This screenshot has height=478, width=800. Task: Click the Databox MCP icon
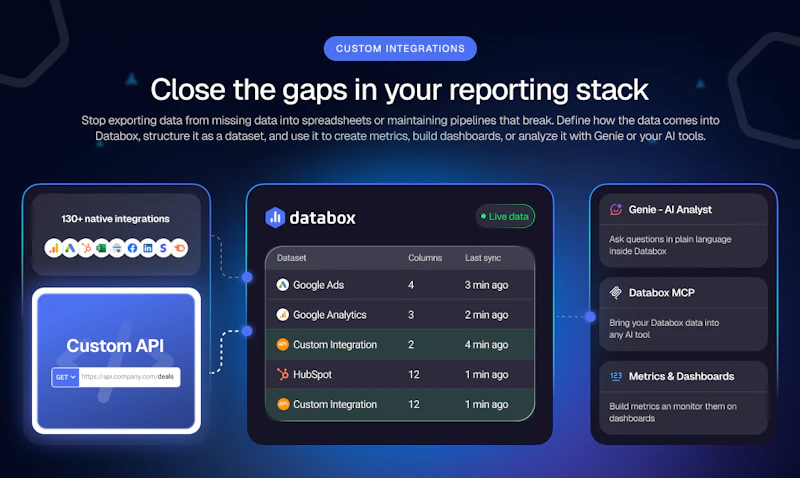pyautogui.click(x=616, y=293)
